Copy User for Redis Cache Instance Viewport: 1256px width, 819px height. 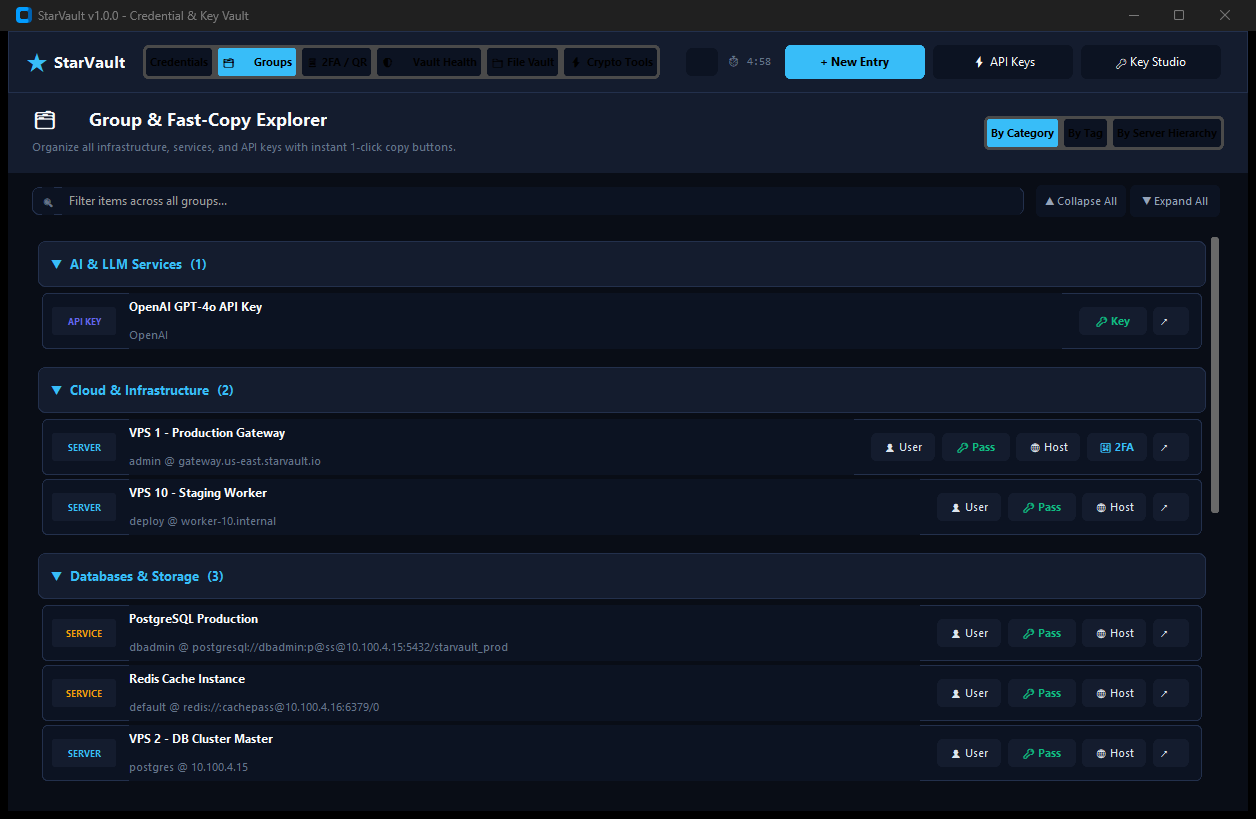pyautogui.click(x=969, y=693)
